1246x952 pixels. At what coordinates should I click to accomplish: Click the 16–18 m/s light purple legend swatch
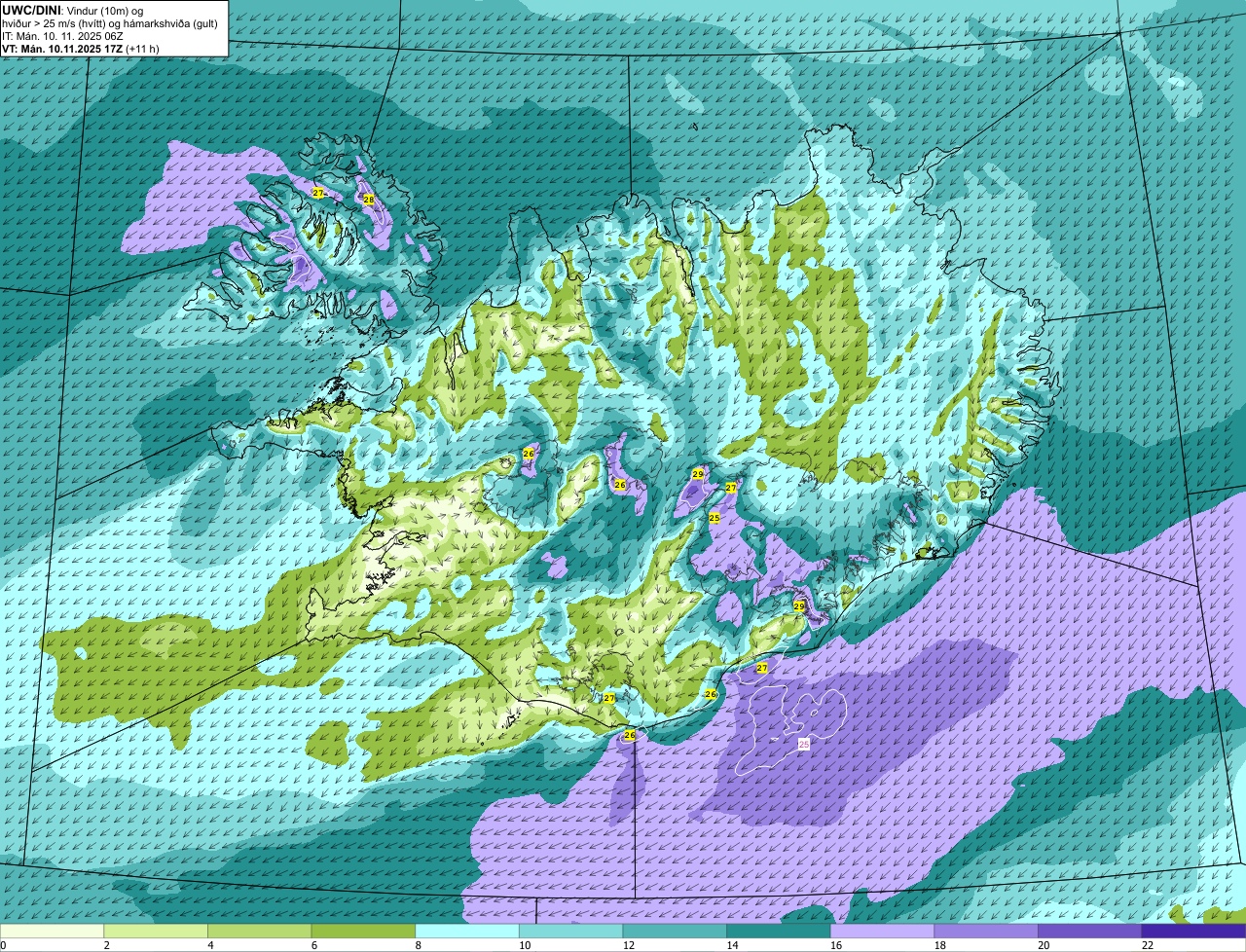(x=882, y=932)
